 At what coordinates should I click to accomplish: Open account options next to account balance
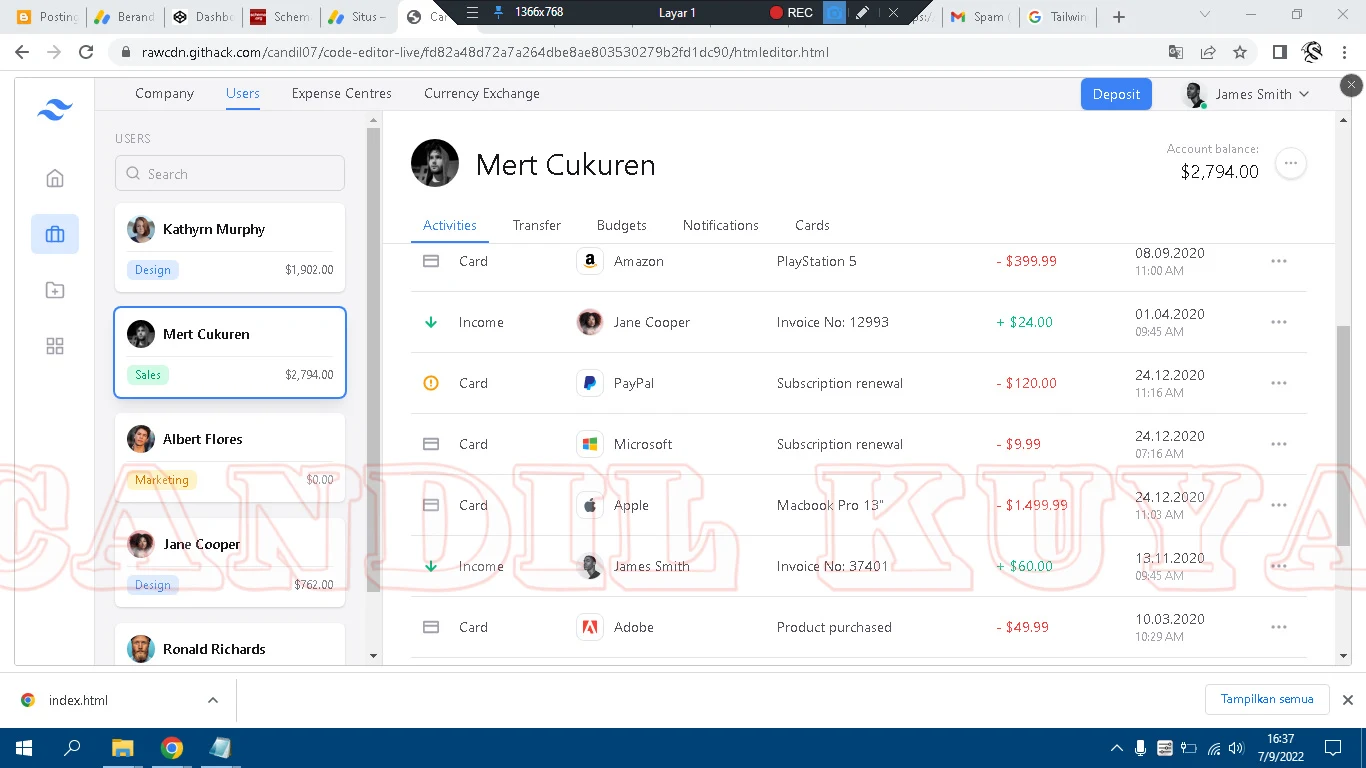[x=1291, y=163]
